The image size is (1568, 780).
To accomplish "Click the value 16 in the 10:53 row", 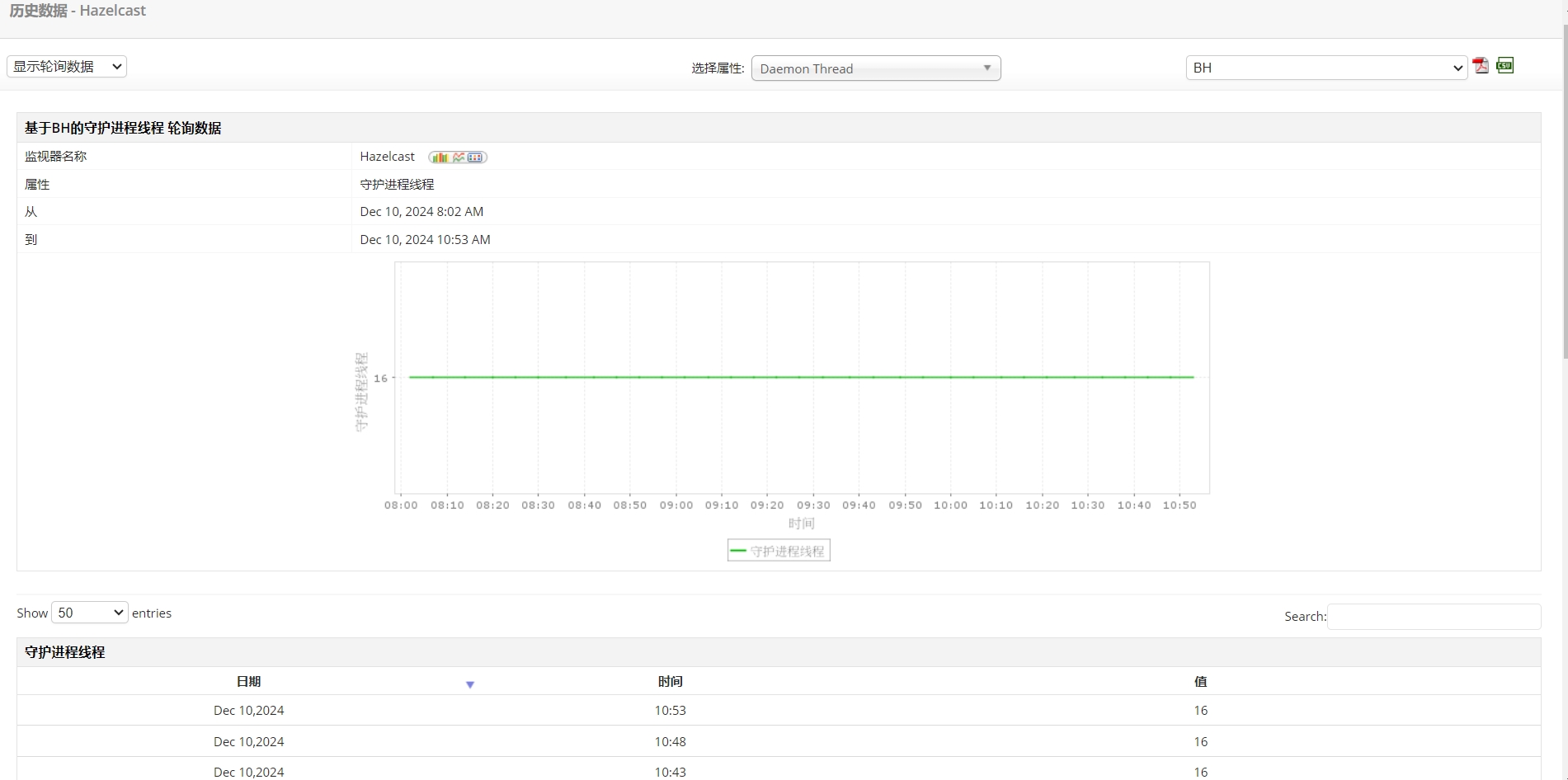I will (1200, 711).
